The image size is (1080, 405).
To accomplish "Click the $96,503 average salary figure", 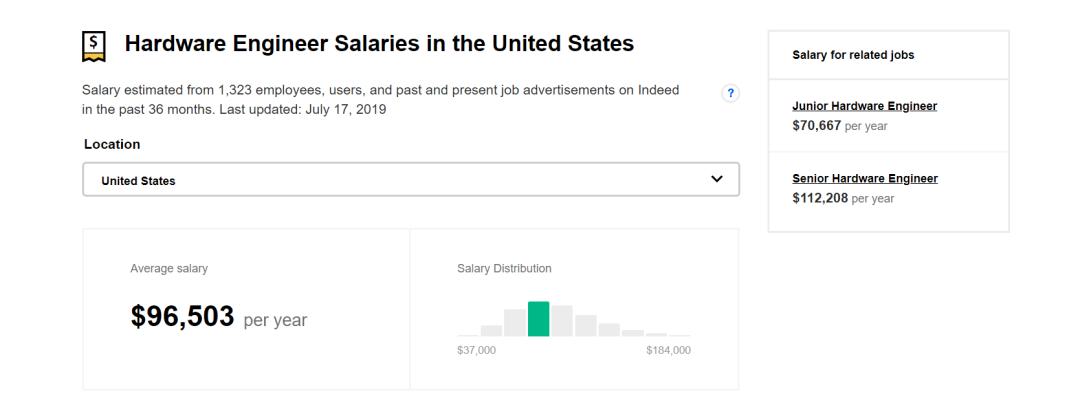I will (x=182, y=317).
